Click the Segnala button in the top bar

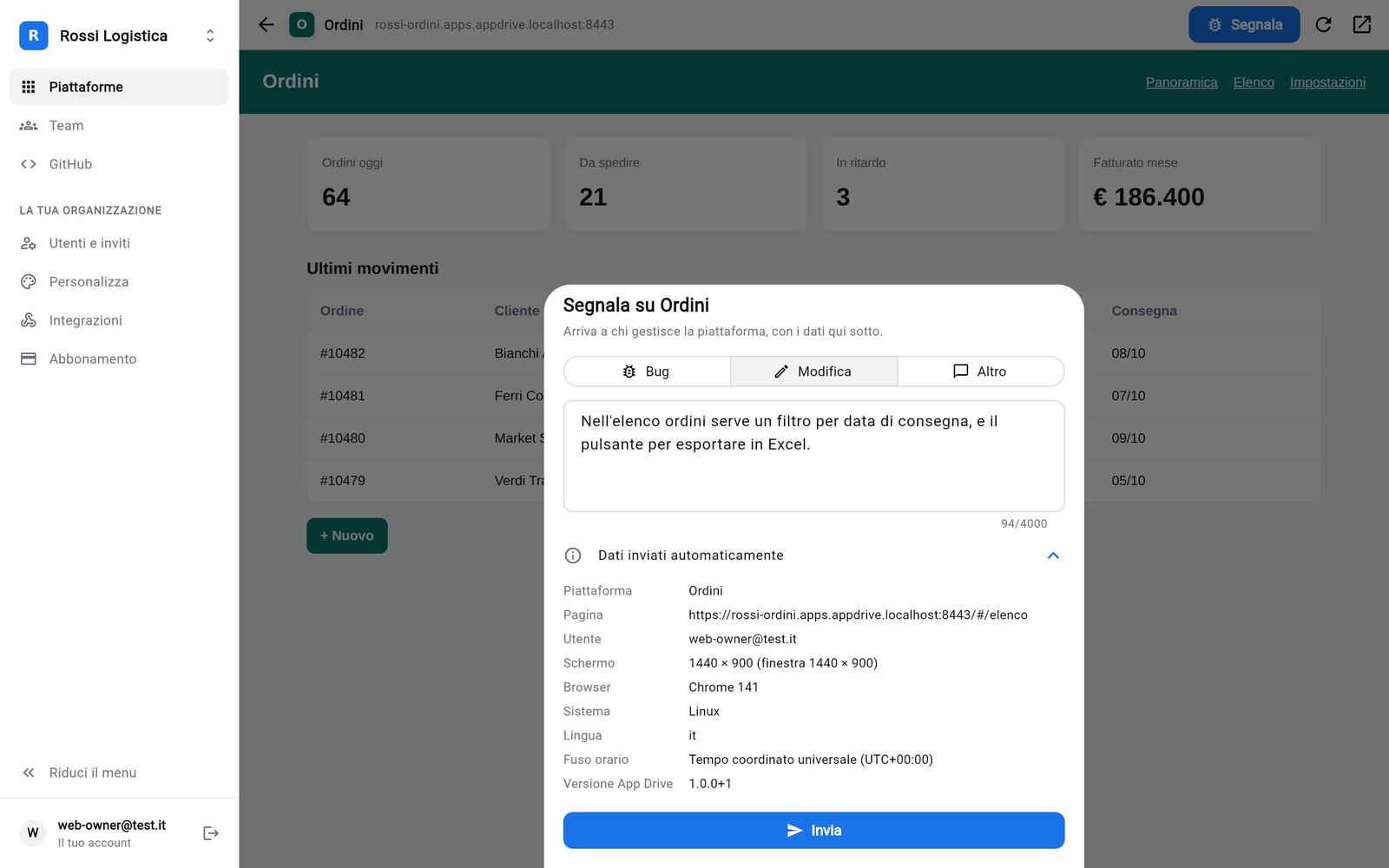[x=1244, y=24]
